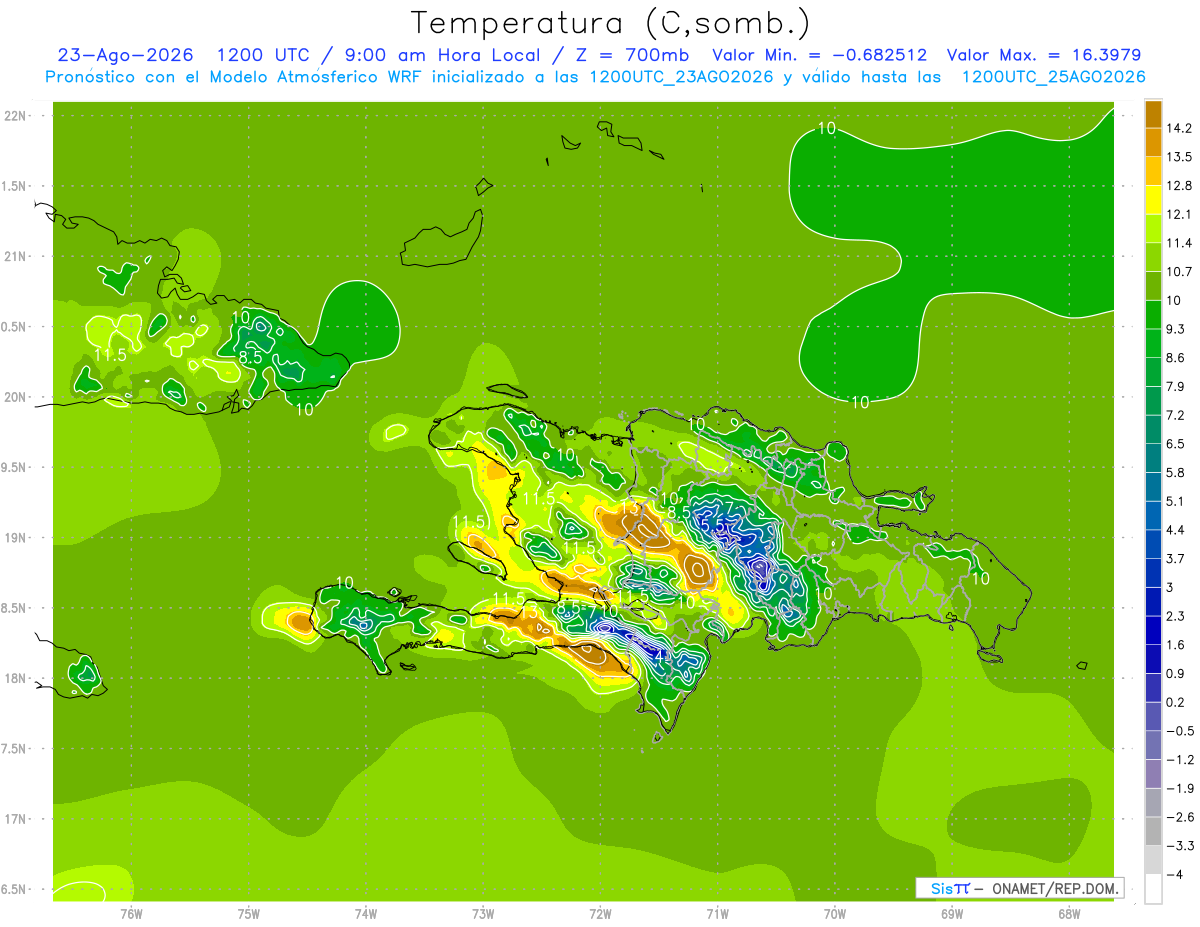Click the dark orange swatch above 14.2
The image size is (1200, 927).
coord(1153,113)
